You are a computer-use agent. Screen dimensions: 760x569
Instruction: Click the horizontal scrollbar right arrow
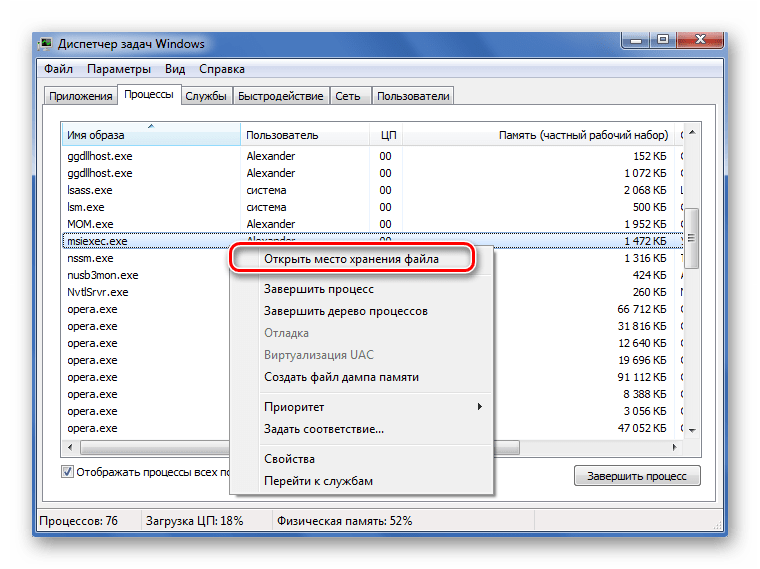click(x=675, y=447)
